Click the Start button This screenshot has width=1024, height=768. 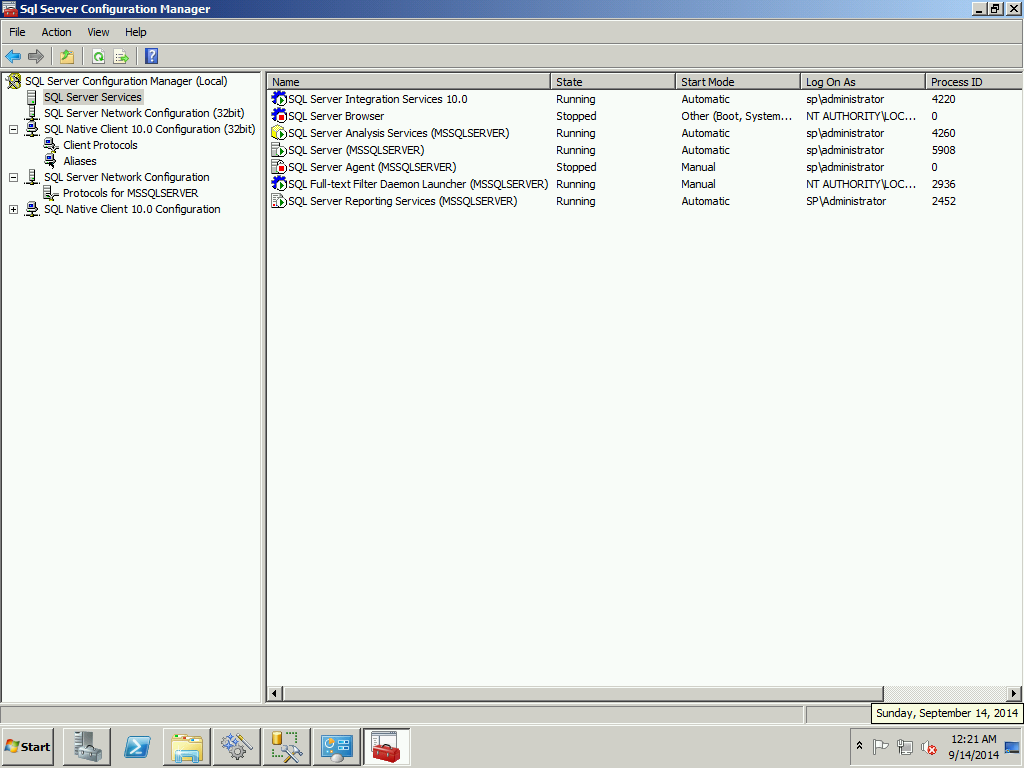[27, 747]
